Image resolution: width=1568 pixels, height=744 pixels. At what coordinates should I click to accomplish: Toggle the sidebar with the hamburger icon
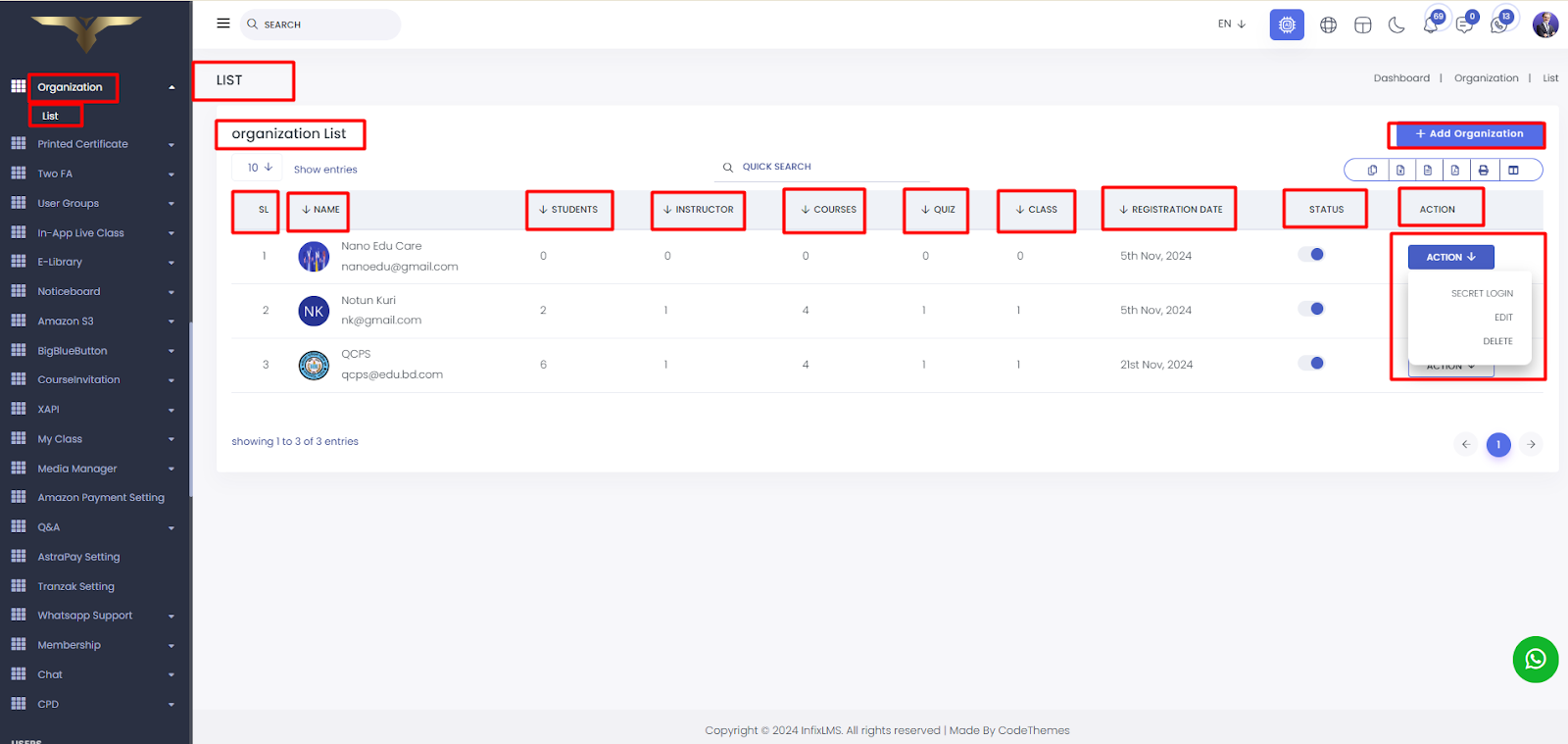pos(223,24)
